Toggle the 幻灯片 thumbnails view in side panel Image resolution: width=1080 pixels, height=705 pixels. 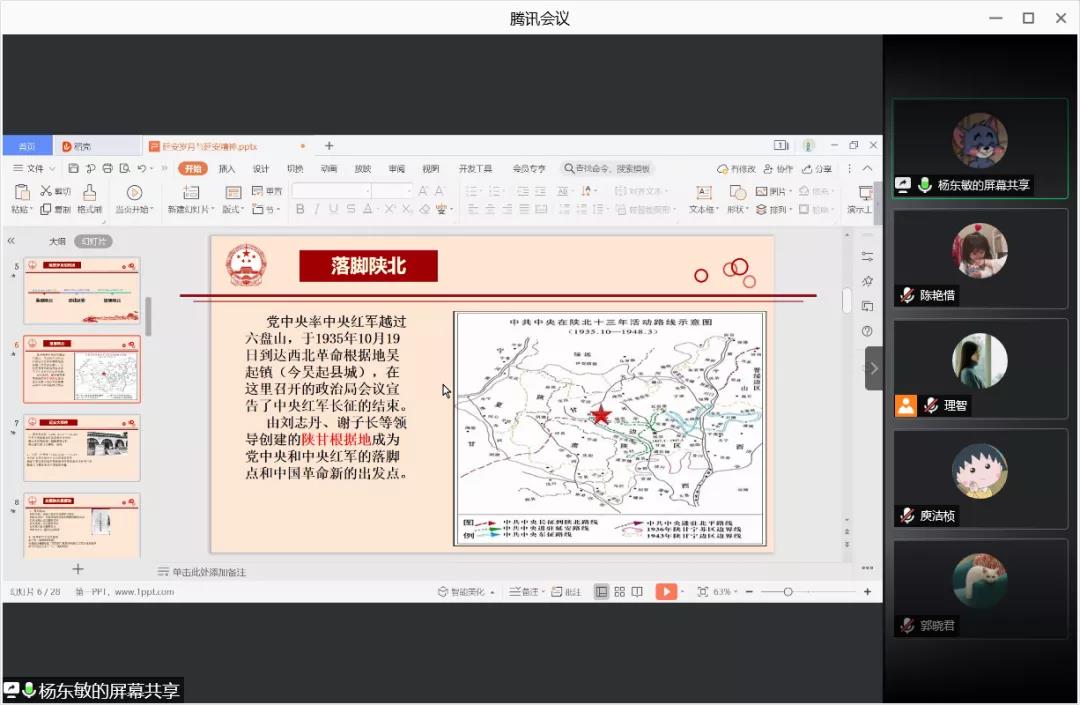[x=94, y=242]
